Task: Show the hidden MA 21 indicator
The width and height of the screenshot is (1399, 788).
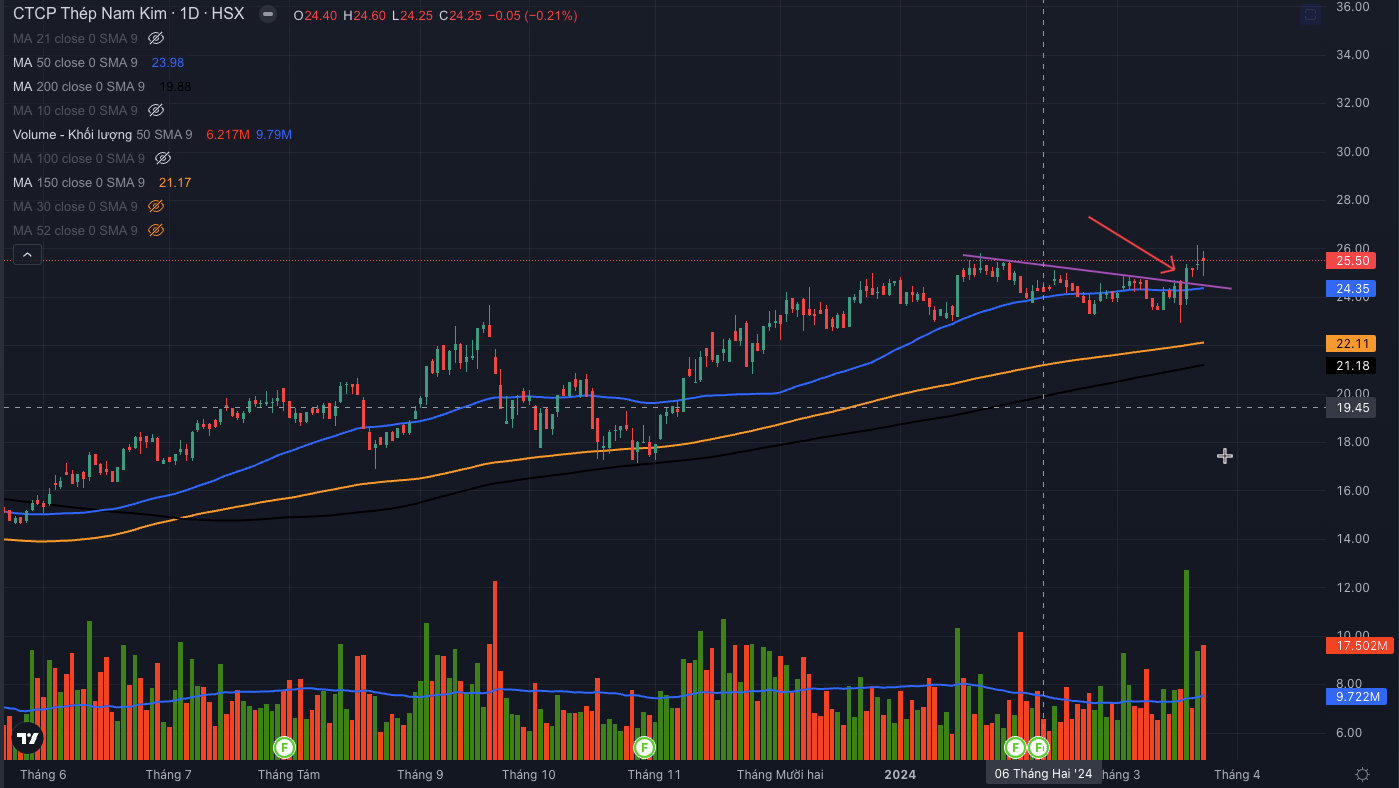Action: [155, 38]
